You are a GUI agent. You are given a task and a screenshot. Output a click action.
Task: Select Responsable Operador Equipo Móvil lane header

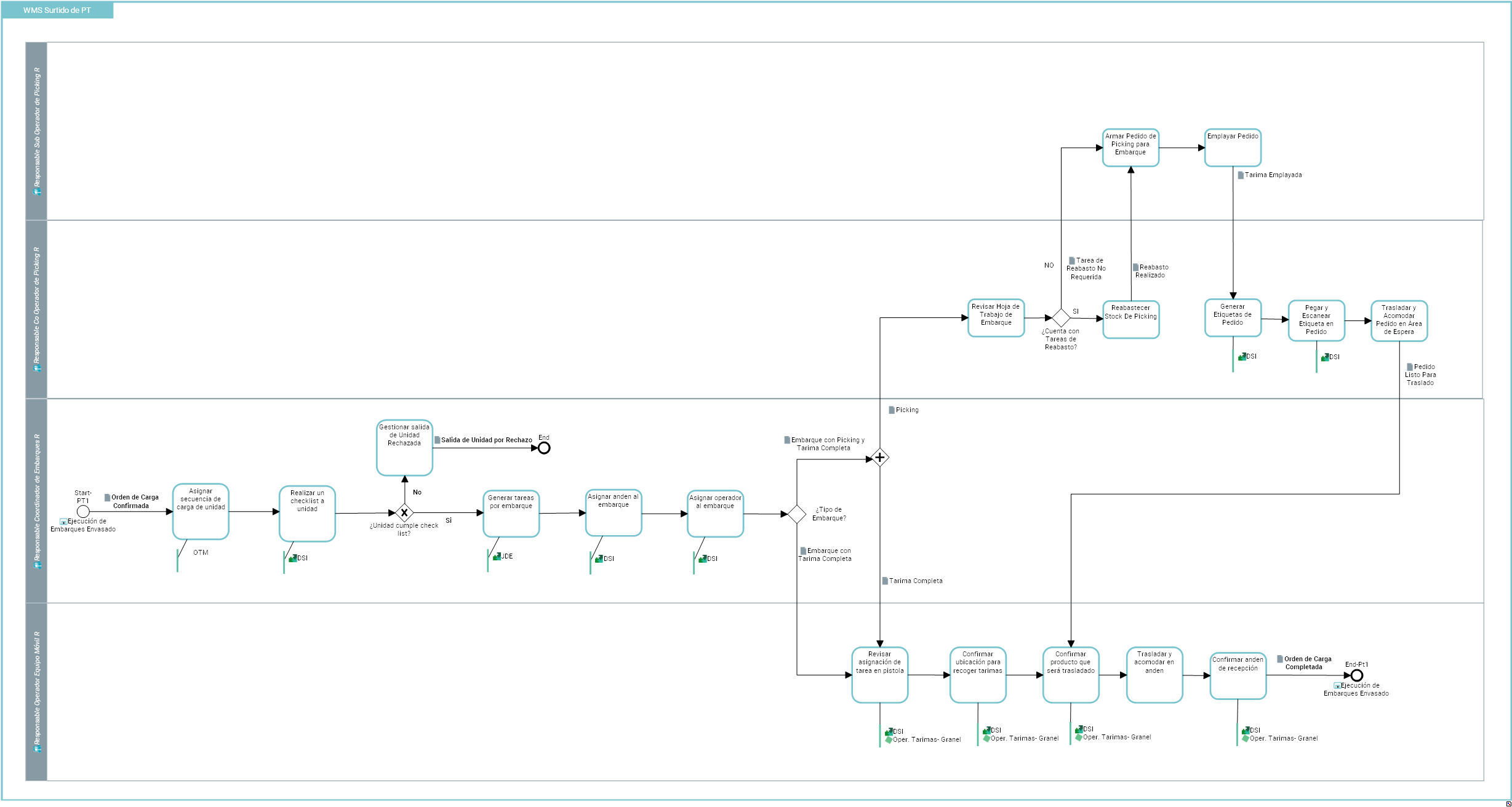point(36,692)
